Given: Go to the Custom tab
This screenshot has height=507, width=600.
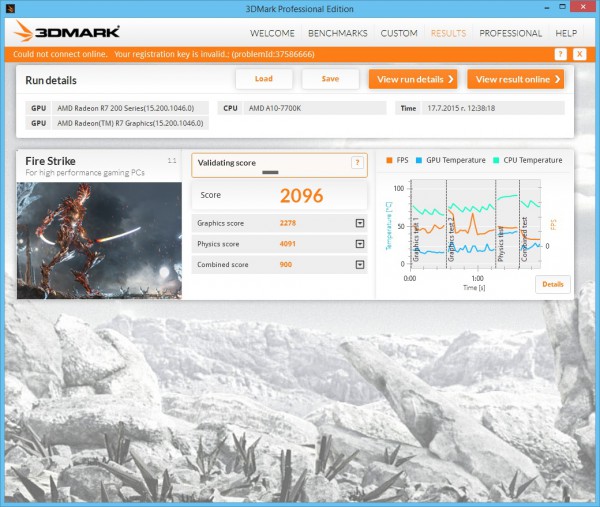Looking at the screenshot, I should pyautogui.click(x=399, y=33).
